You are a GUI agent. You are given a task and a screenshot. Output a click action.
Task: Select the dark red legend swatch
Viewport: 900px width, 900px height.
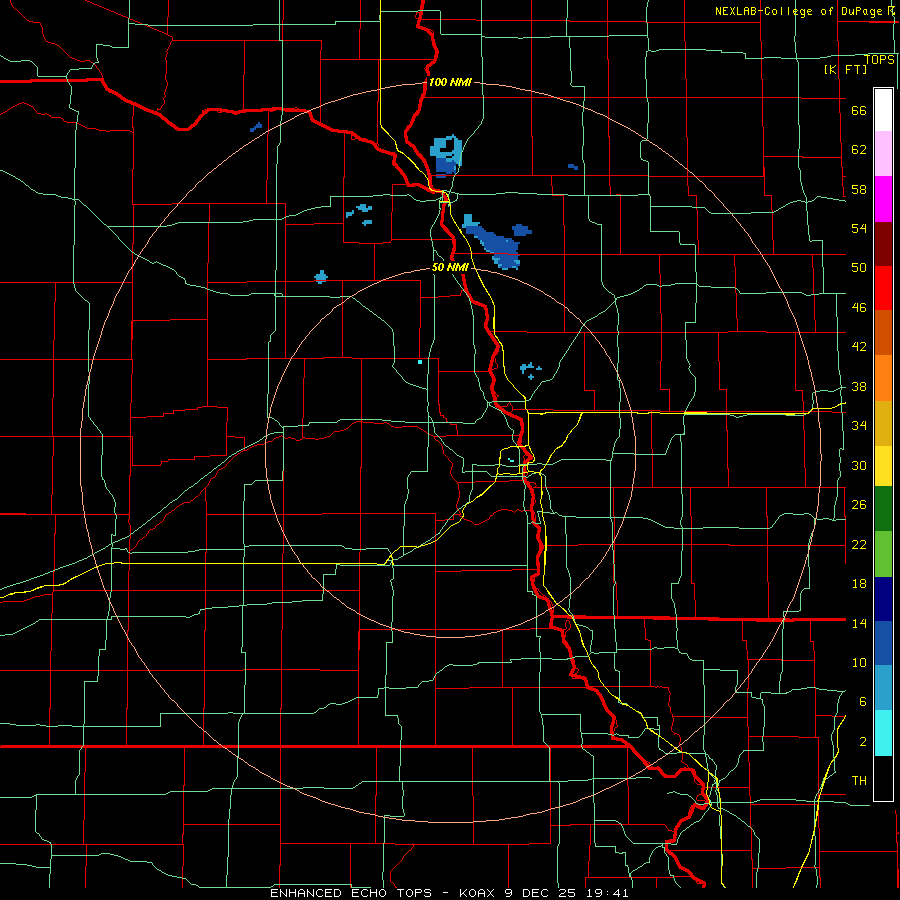click(x=883, y=244)
